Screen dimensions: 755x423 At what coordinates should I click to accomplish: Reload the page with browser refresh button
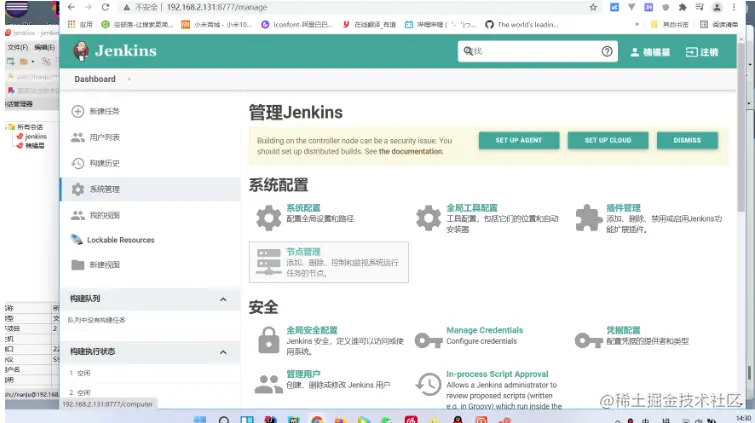click(x=105, y=7)
